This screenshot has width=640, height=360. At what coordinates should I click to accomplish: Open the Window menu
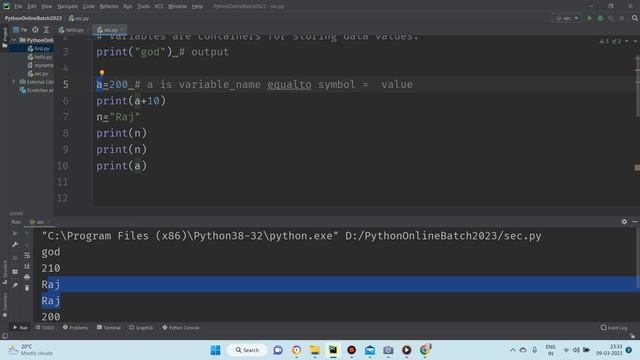pyautogui.click(x=178, y=7)
